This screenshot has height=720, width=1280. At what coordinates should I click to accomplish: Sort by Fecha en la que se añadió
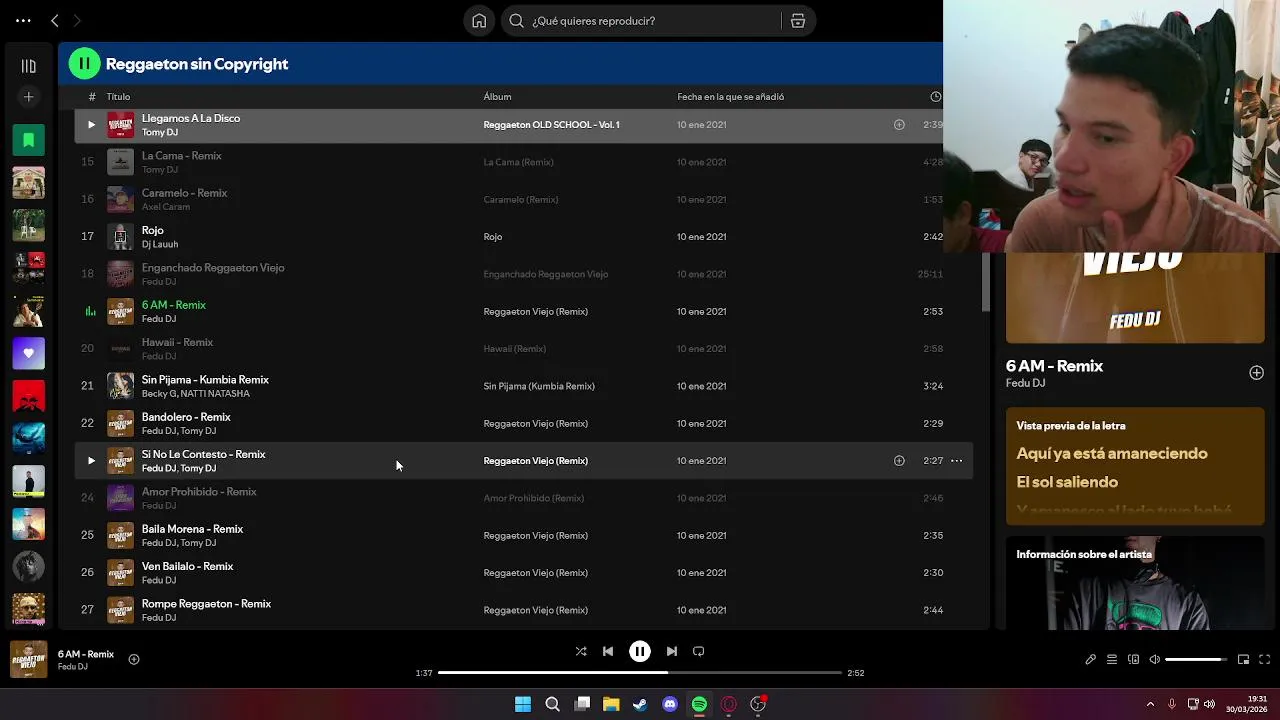pyautogui.click(x=730, y=97)
